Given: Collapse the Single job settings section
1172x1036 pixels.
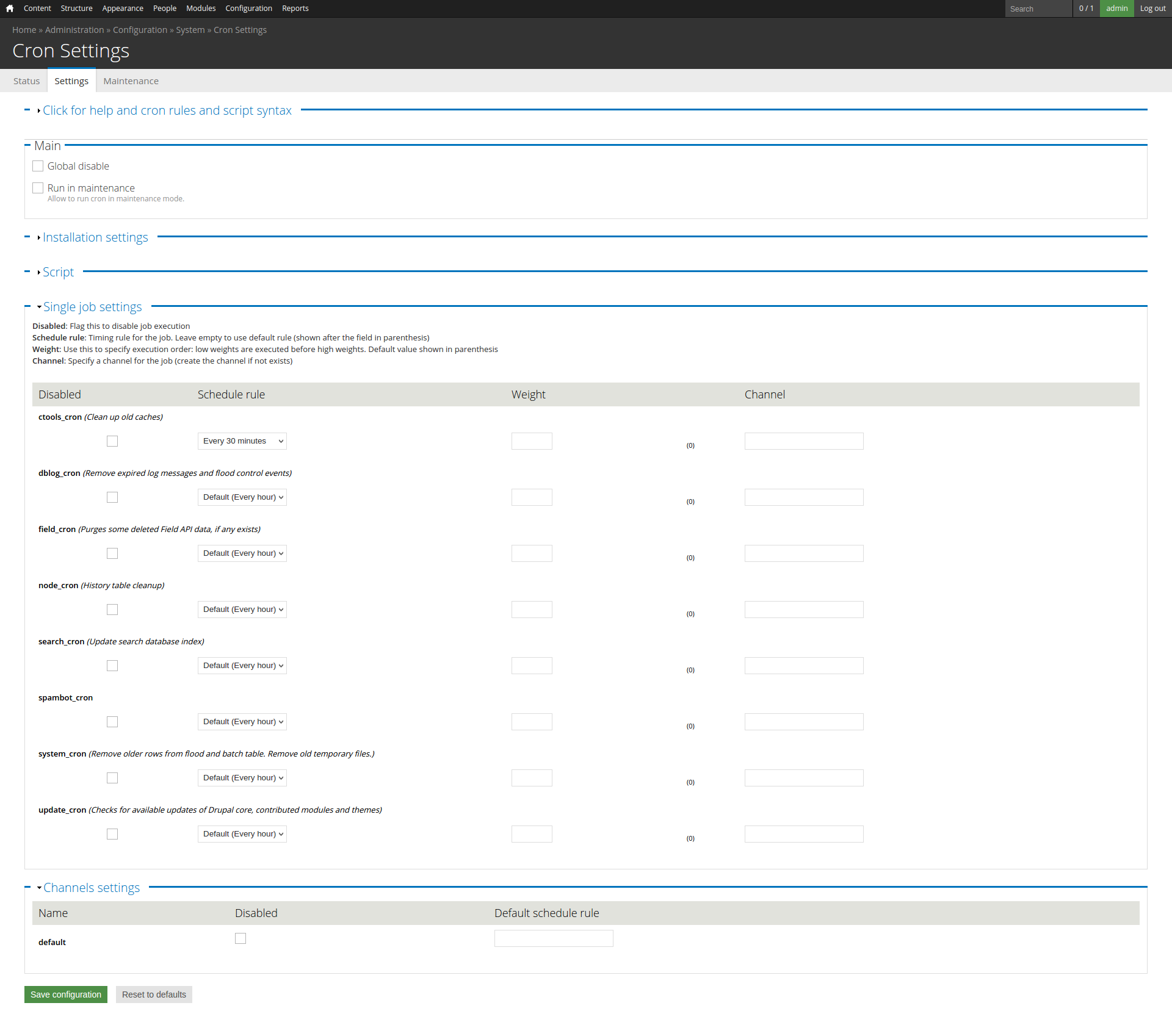Looking at the screenshot, I should tap(92, 307).
